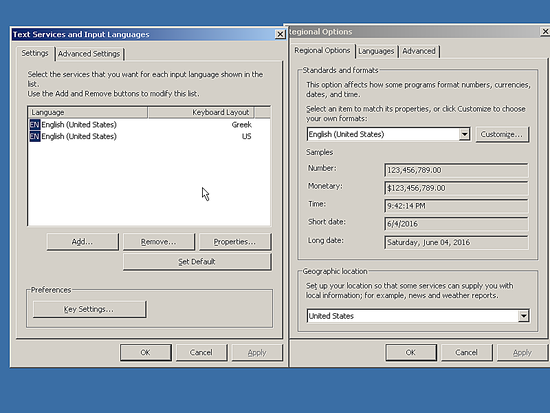550x413 pixels.
Task: Click the EN icon beside US layout
Action: click(x=35, y=136)
